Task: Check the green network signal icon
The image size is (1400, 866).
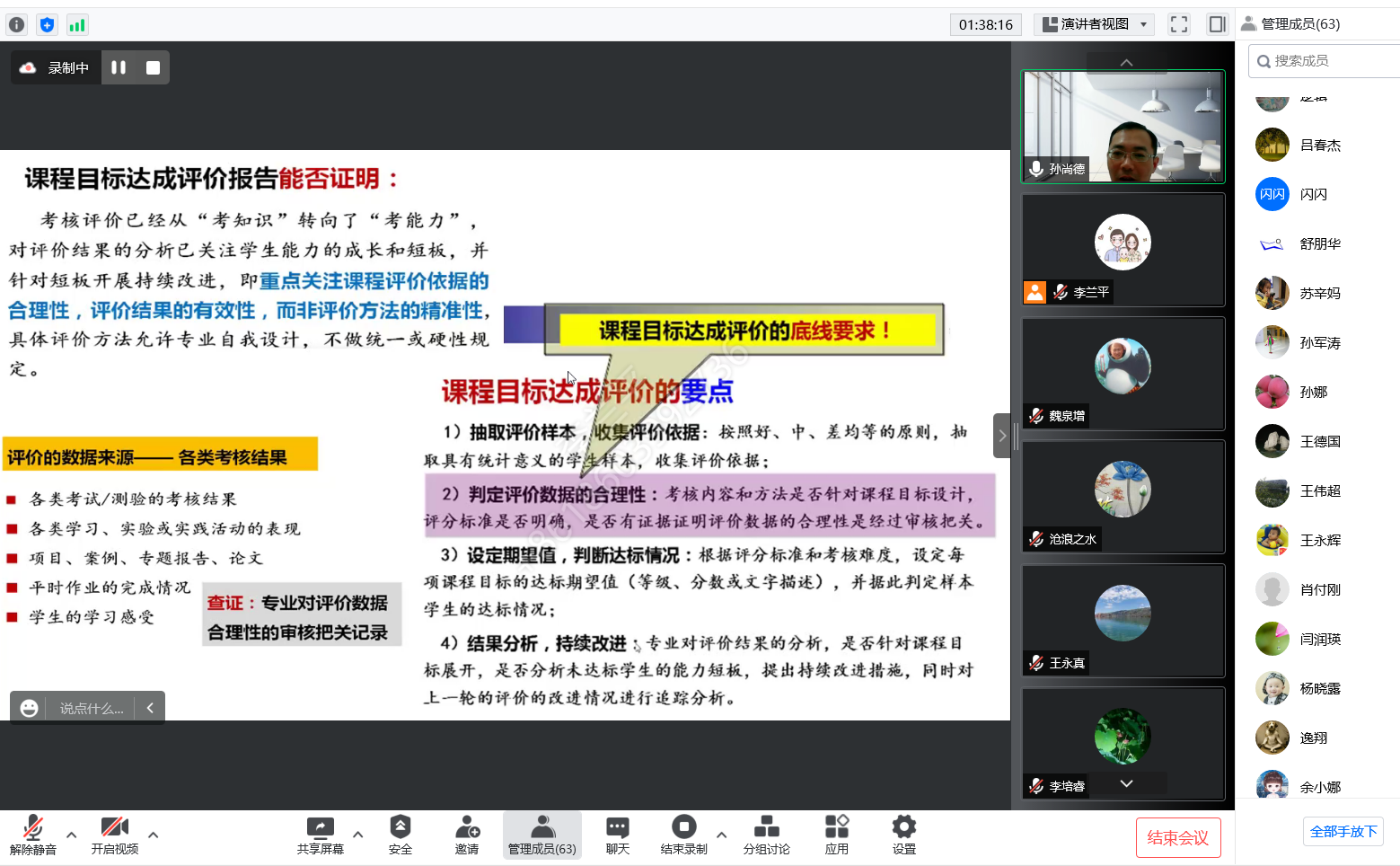Action: [77, 25]
